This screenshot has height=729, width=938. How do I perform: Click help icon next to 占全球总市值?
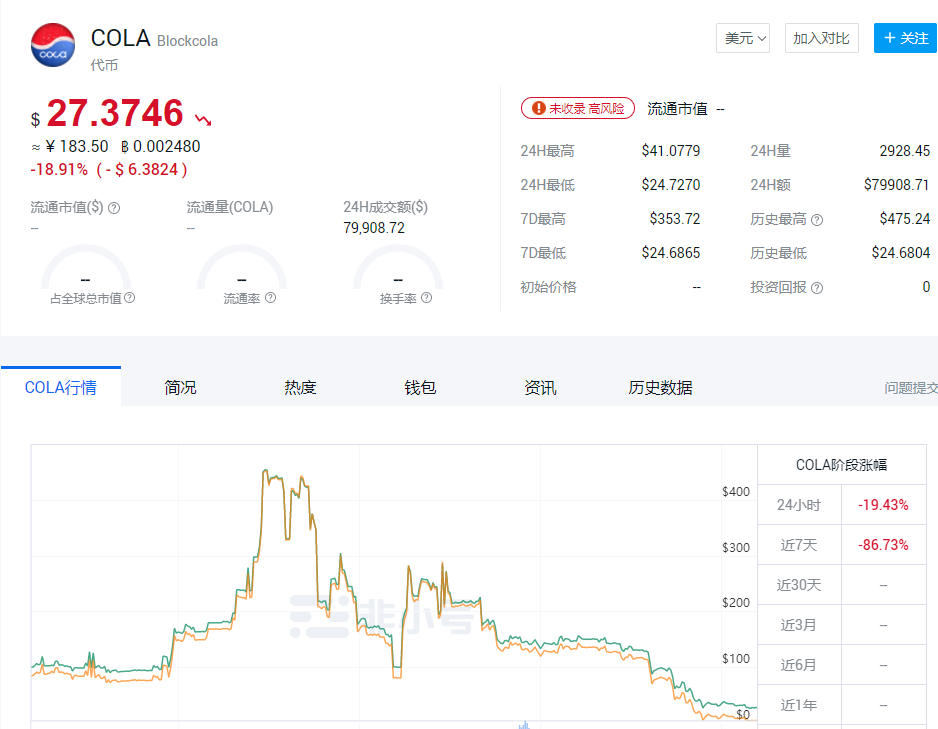[129, 298]
